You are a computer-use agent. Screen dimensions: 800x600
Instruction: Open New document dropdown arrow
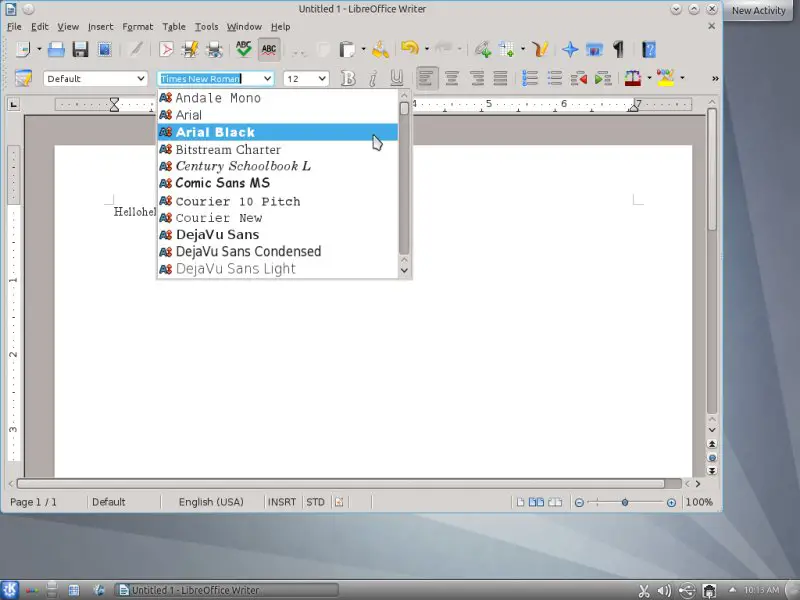(x=39, y=49)
